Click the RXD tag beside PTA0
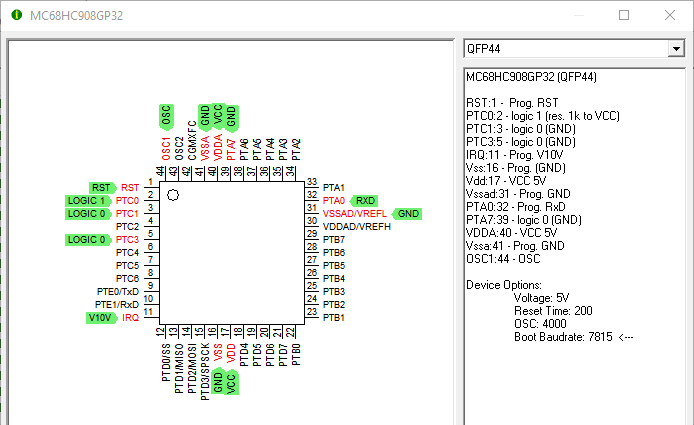 click(365, 201)
